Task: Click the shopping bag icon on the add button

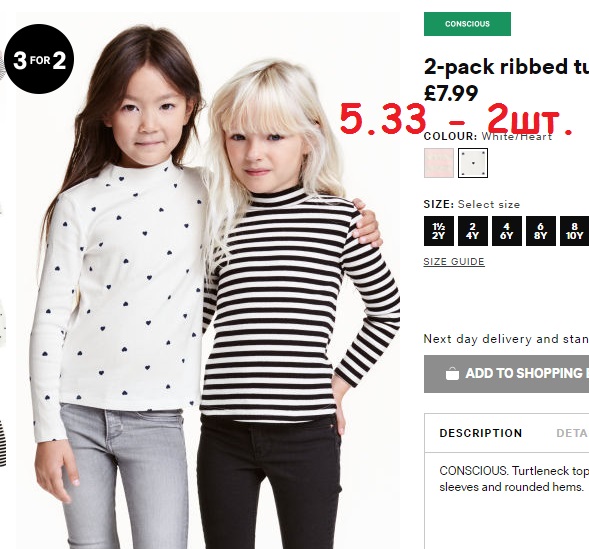Action: click(x=452, y=374)
